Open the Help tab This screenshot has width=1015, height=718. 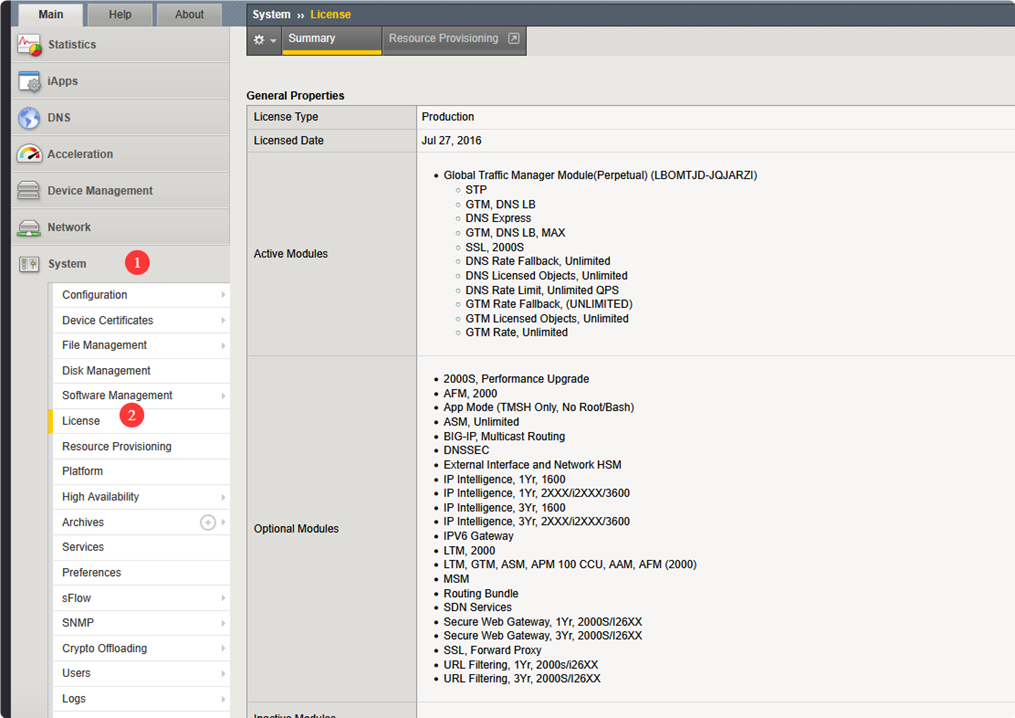(x=120, y=14)
